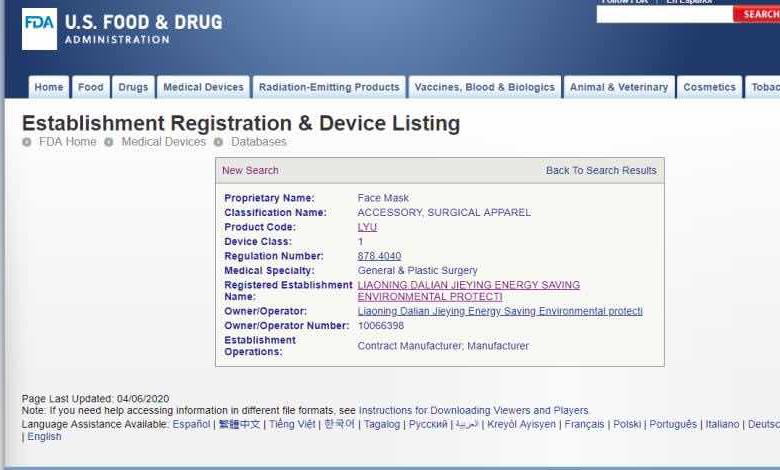
Task: Select Tiếng Việt language link
Action: tap(292, 424)
